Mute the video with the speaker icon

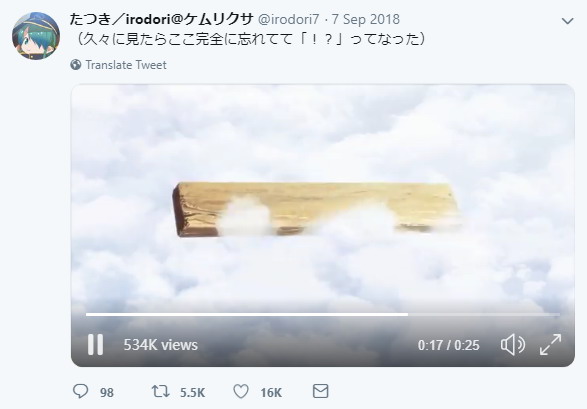click(513, 344)
